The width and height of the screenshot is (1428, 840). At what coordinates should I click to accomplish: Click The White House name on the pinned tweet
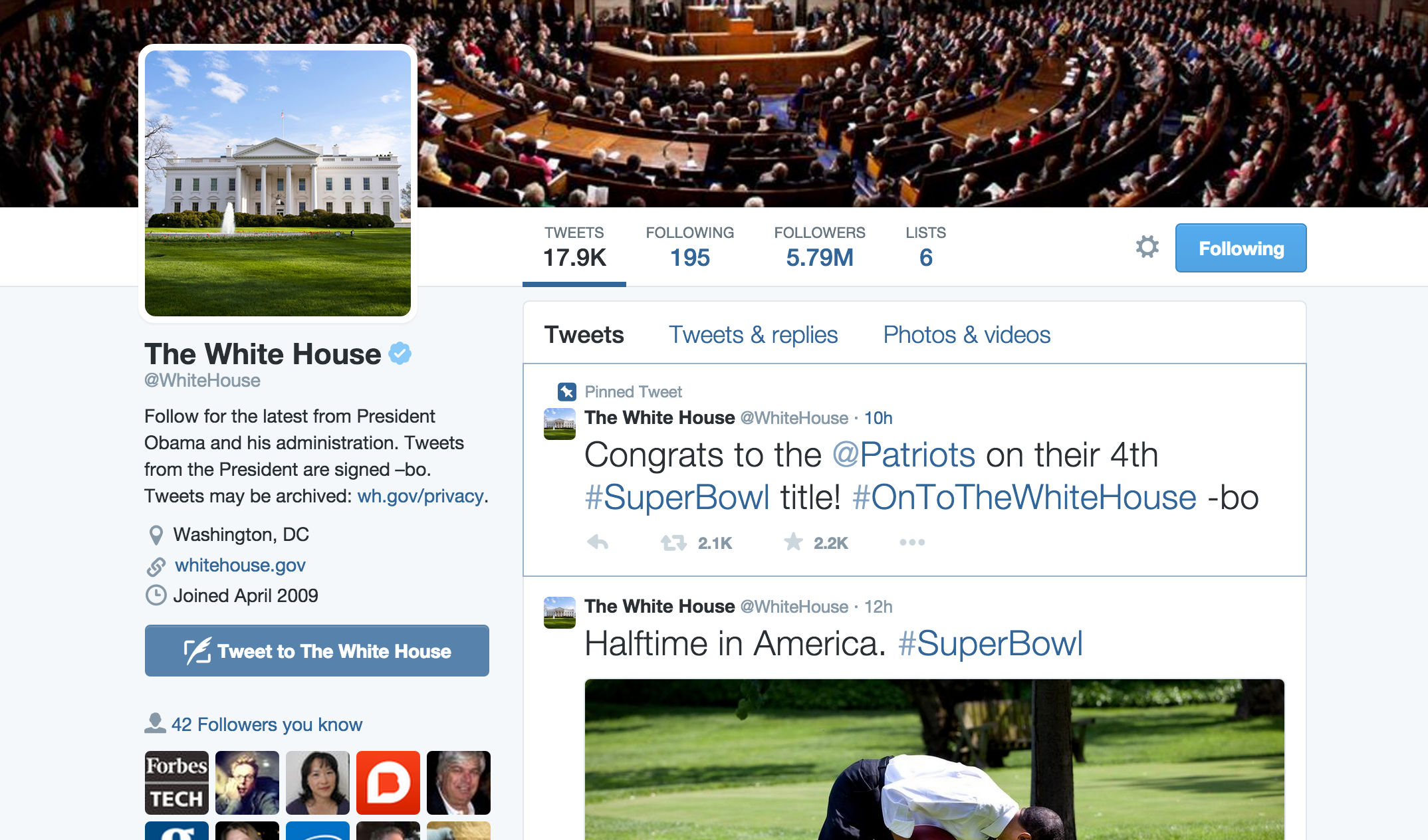(x=659, y=417)
